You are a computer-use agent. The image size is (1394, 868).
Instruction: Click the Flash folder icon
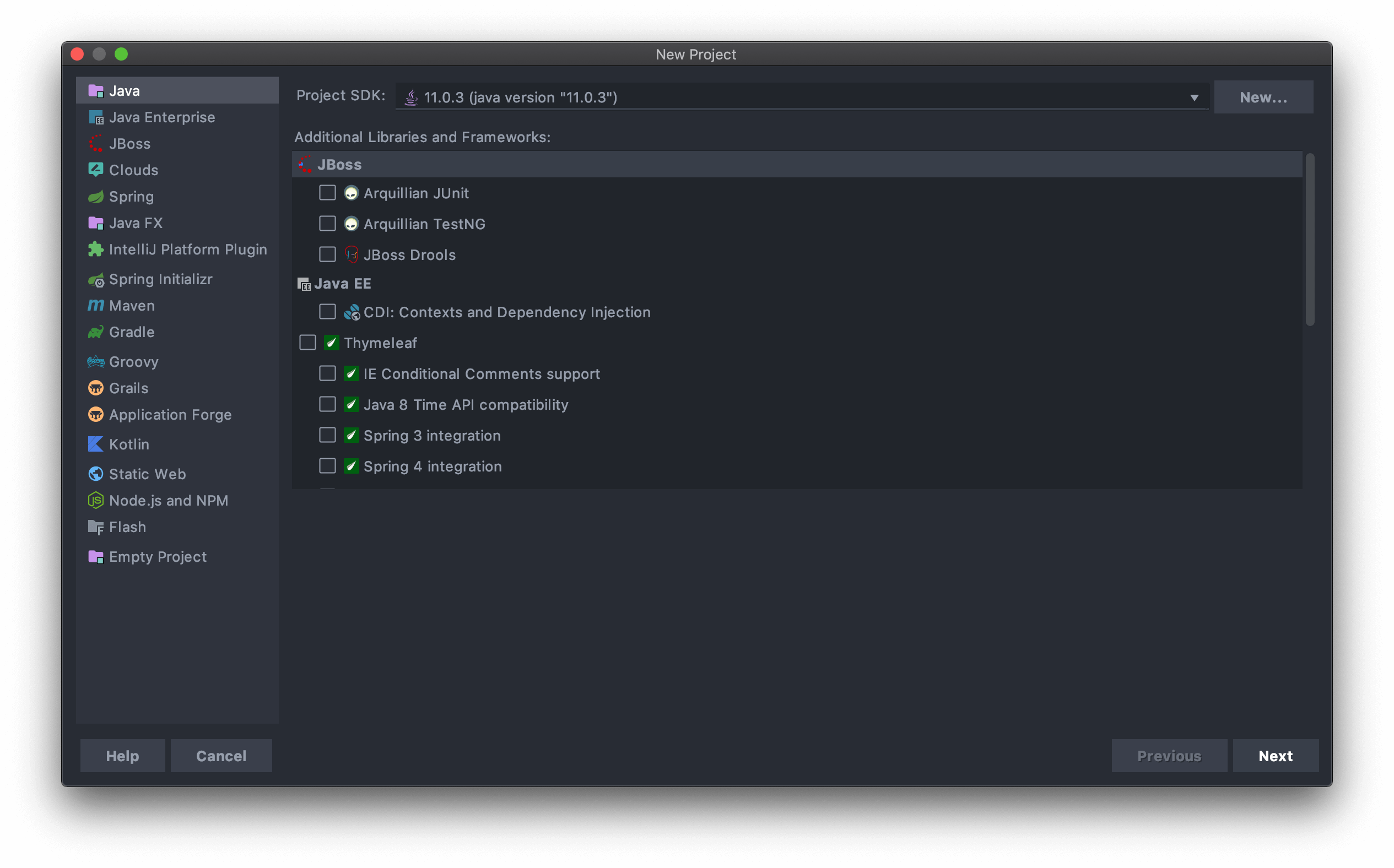pos(95,527)
